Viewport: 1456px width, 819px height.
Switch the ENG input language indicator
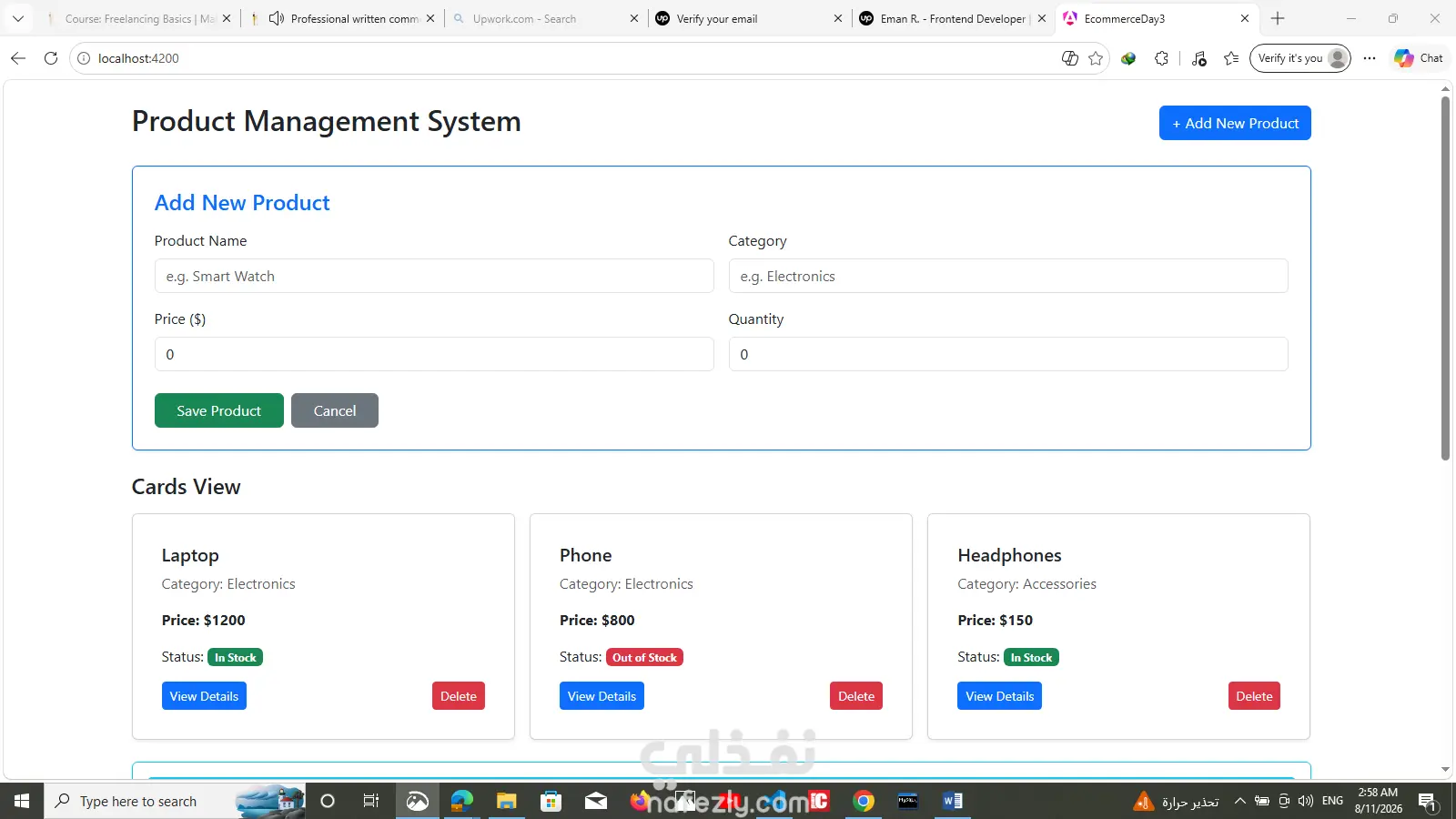pyautogui.click(x=1332, y=801)
